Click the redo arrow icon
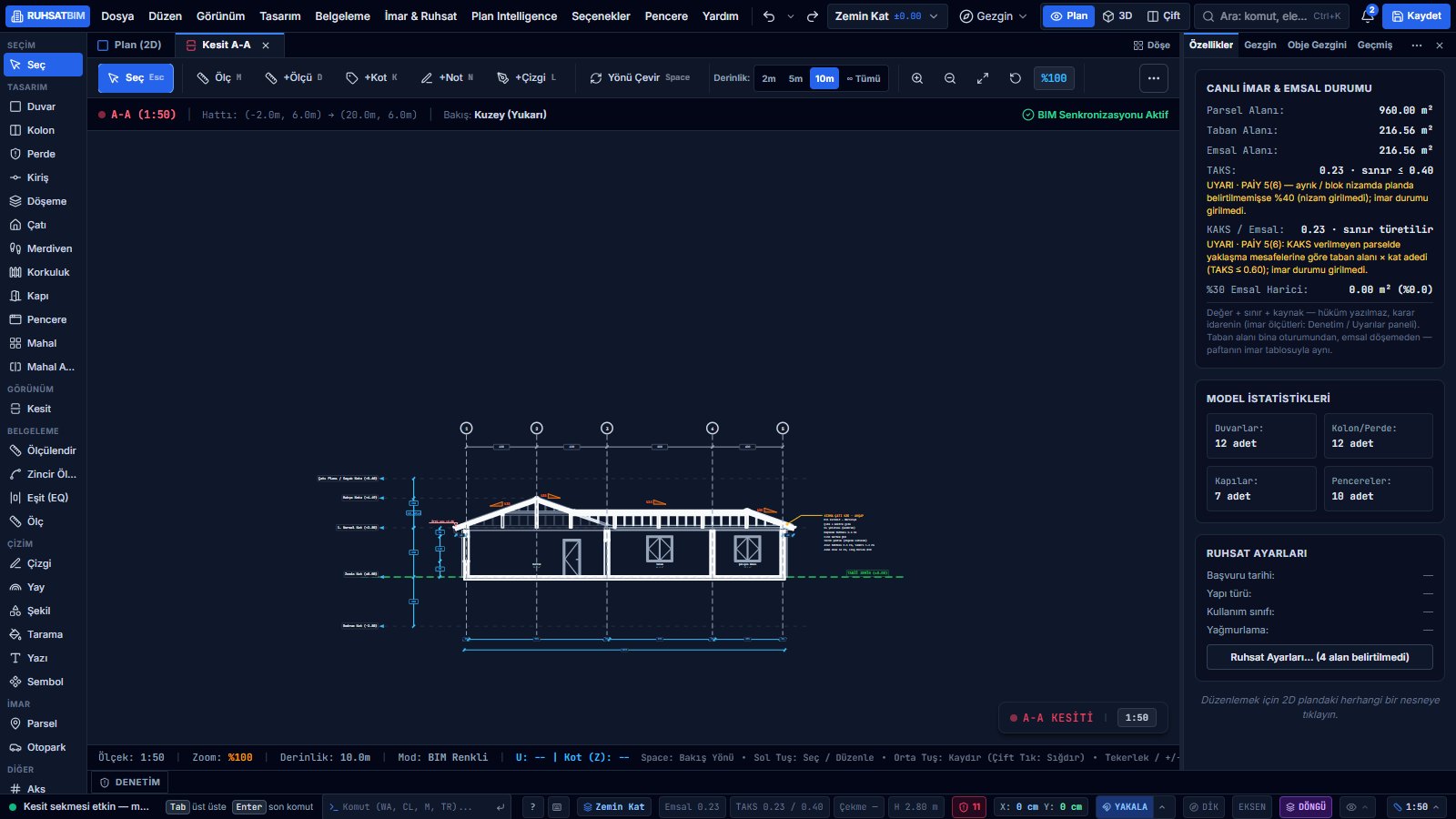The height and width of the screenshot is (819, 1456). pos(813,16)
